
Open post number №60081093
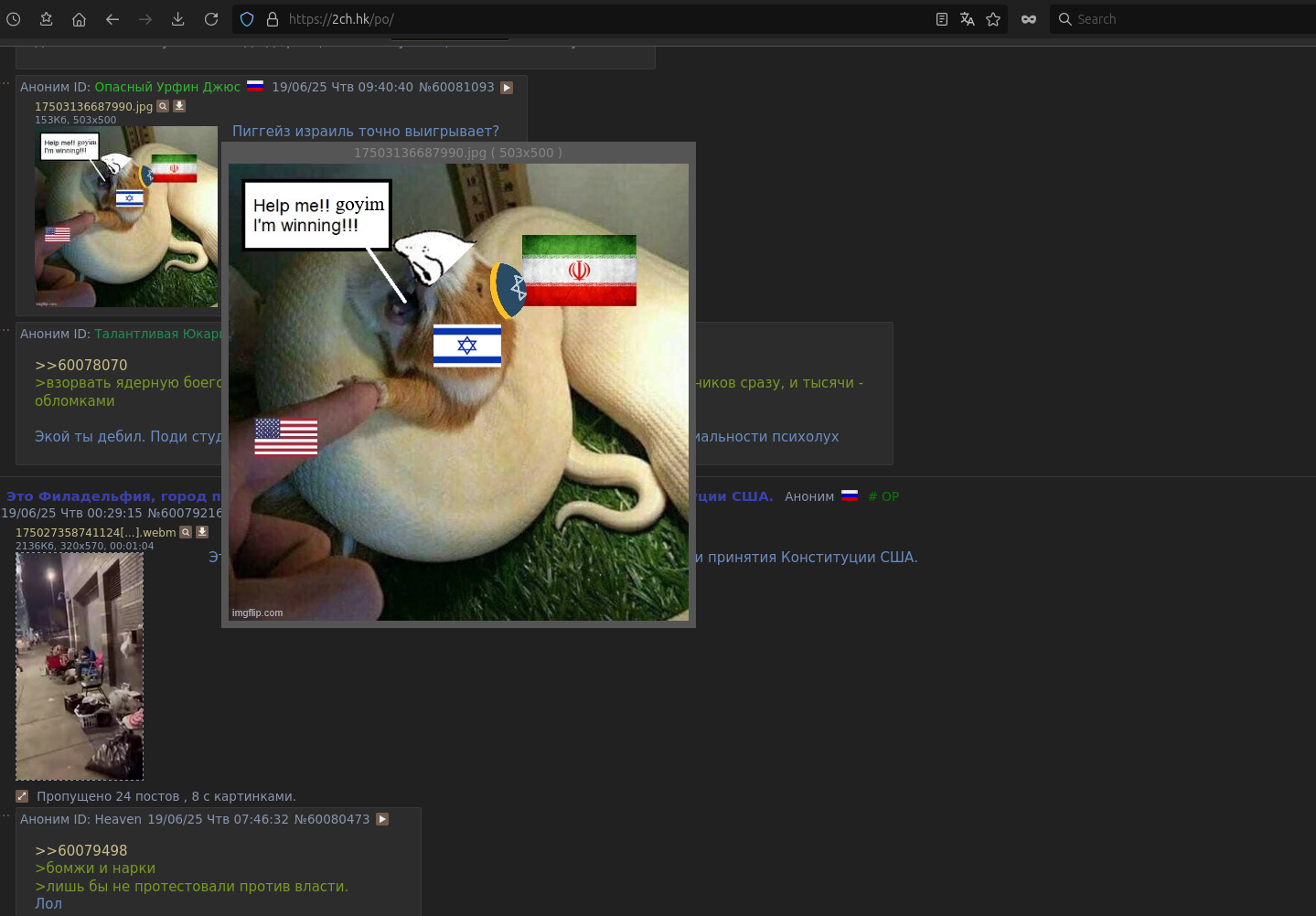pyautogui.click(x=456, y=87)
